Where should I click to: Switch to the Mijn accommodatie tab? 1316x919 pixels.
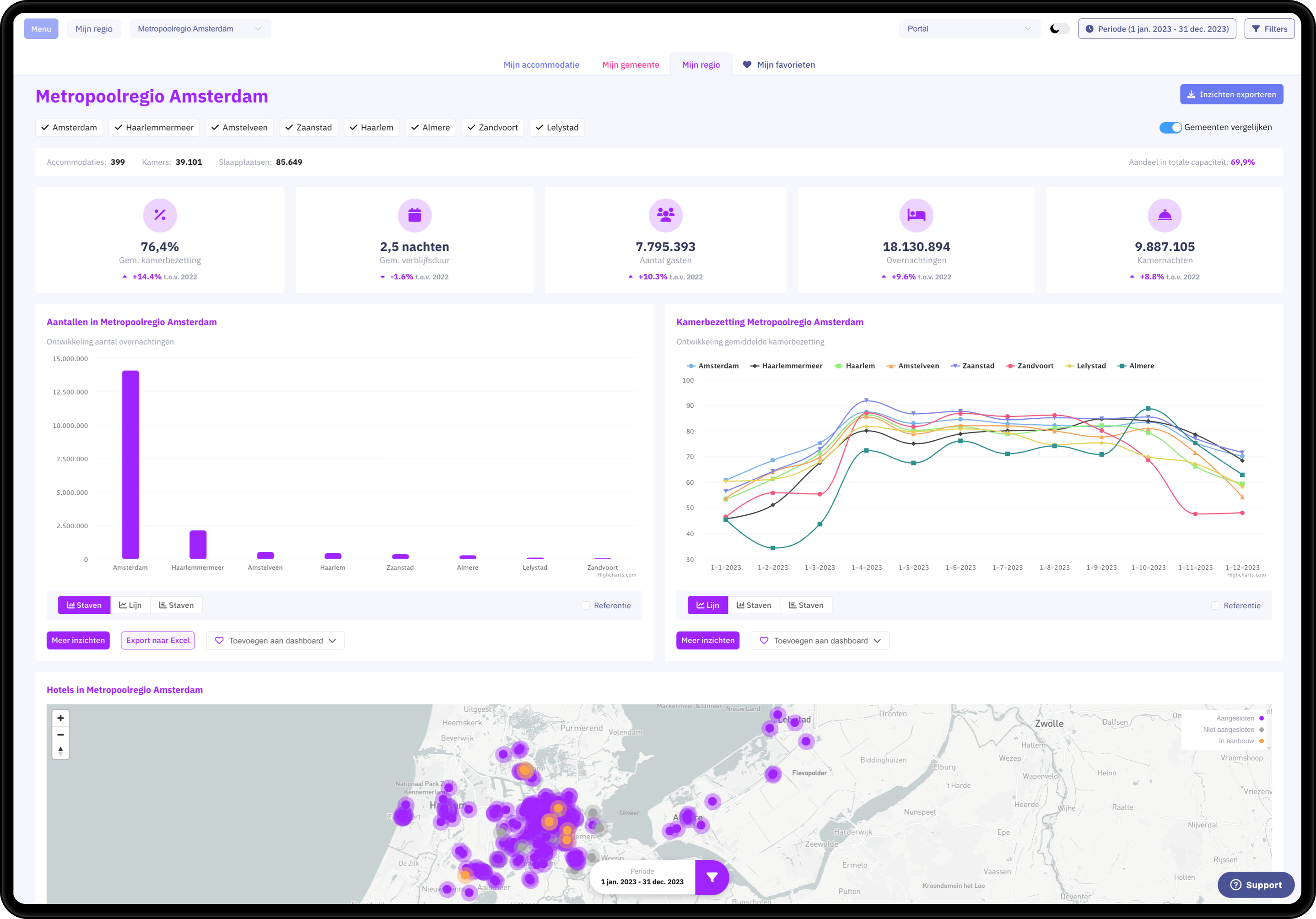[541, 65]
